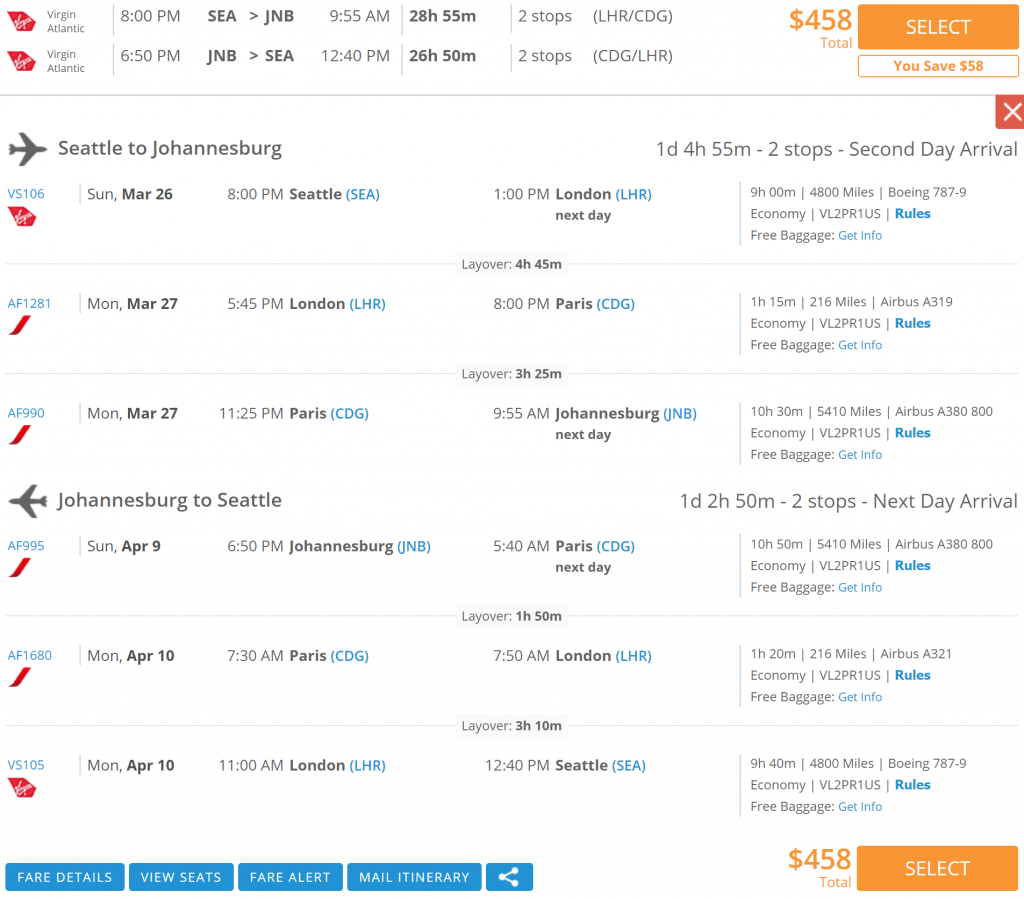Get baggage info for 10h 50m A380 flight
Image resolution: width=1024 pixels, height=899 pixels.
point(859,588)
